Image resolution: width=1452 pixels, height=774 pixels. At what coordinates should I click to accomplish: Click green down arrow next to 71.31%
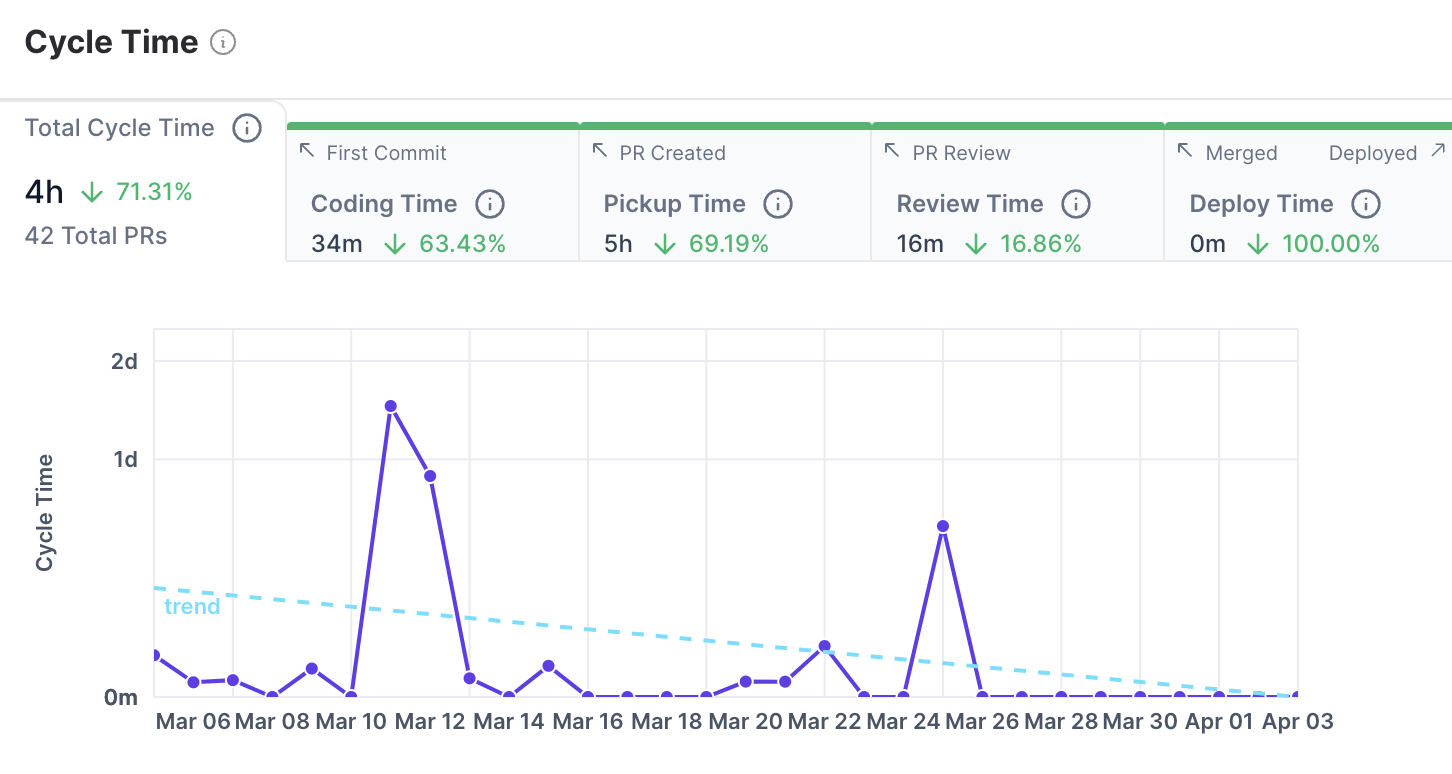click(92, 192)
